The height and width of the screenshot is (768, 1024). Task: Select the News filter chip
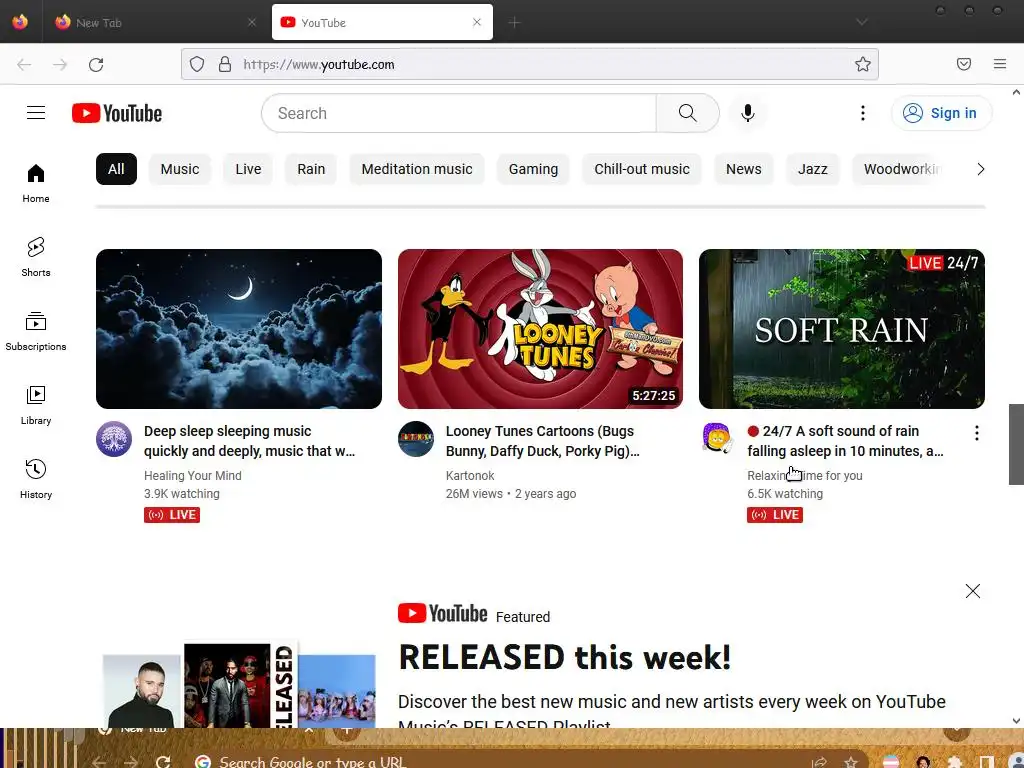point(743,169)
